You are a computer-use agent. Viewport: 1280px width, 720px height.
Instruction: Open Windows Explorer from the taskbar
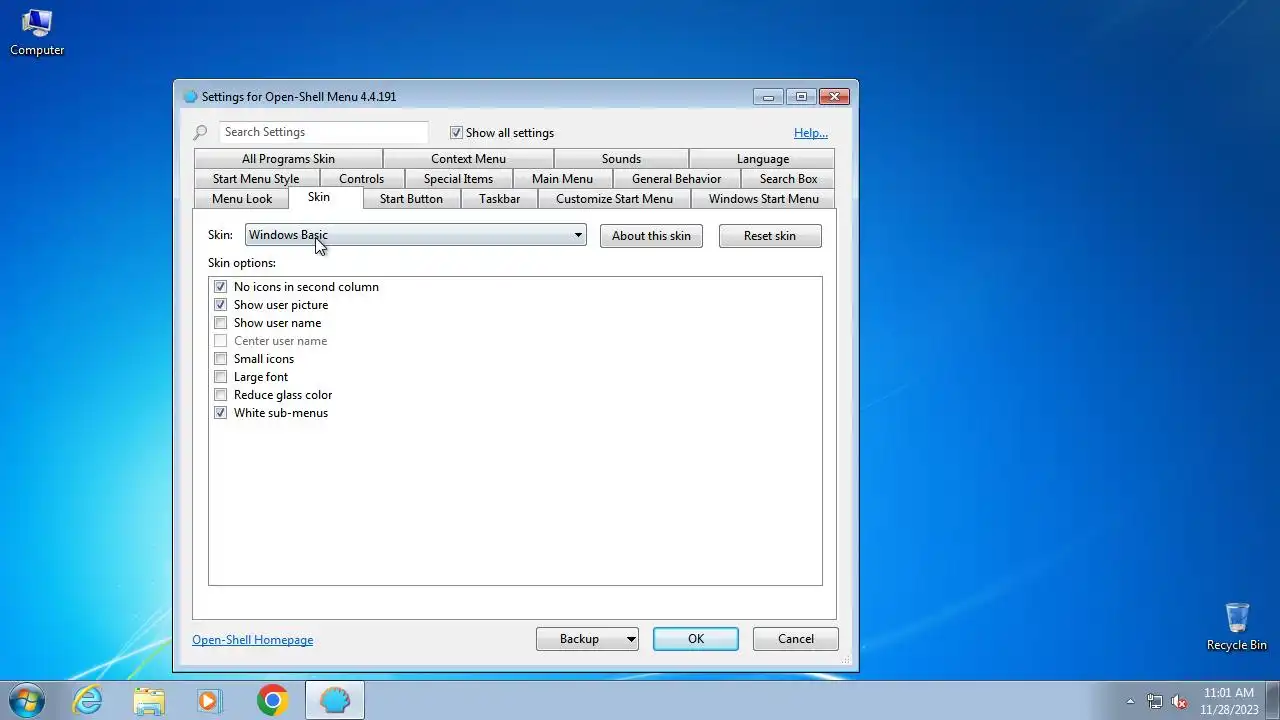pyautogui.click(x=149, y=700)
